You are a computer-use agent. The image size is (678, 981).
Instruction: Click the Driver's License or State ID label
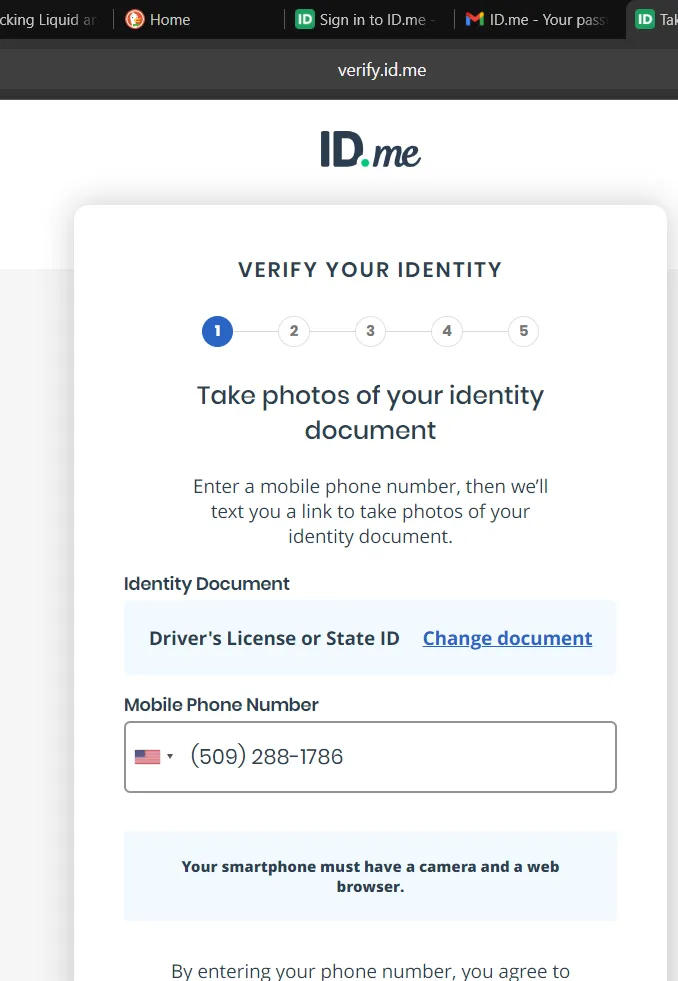(x=274, y=638)
